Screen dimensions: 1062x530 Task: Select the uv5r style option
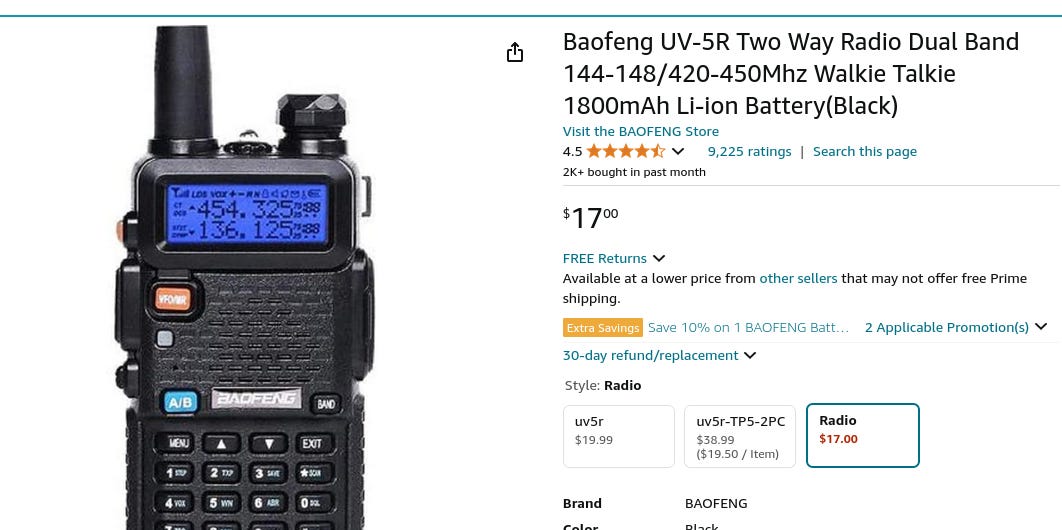[618, 437]
